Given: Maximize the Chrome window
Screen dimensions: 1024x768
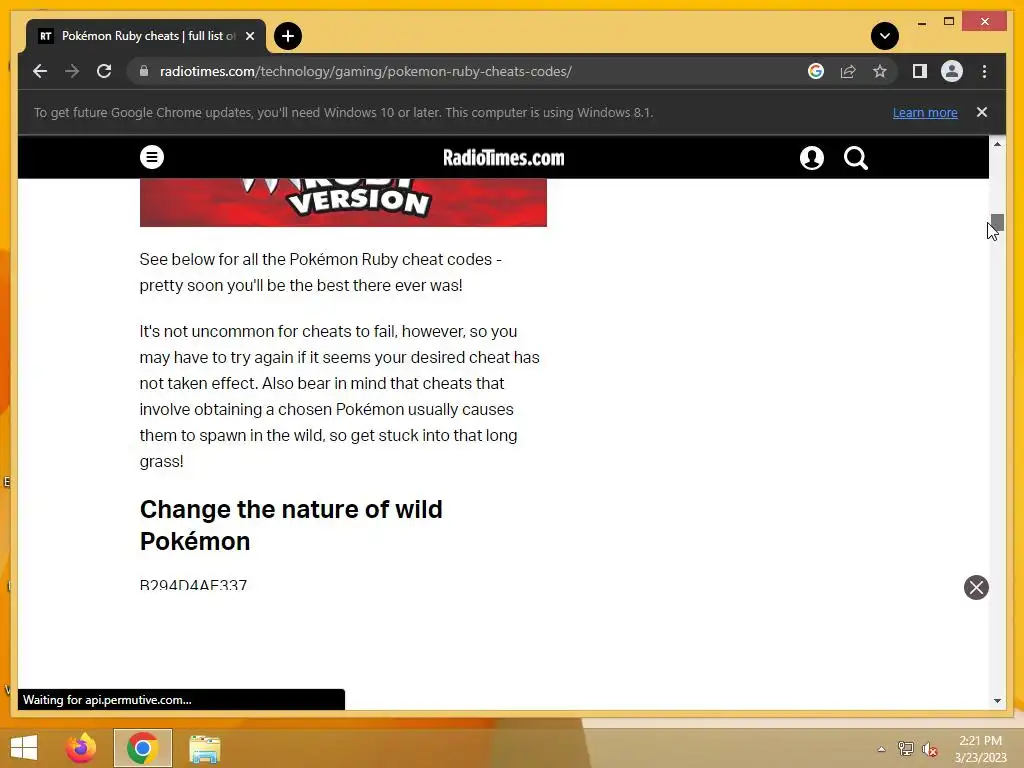Looking at the screenshot, I should click(x=949, y=22).
